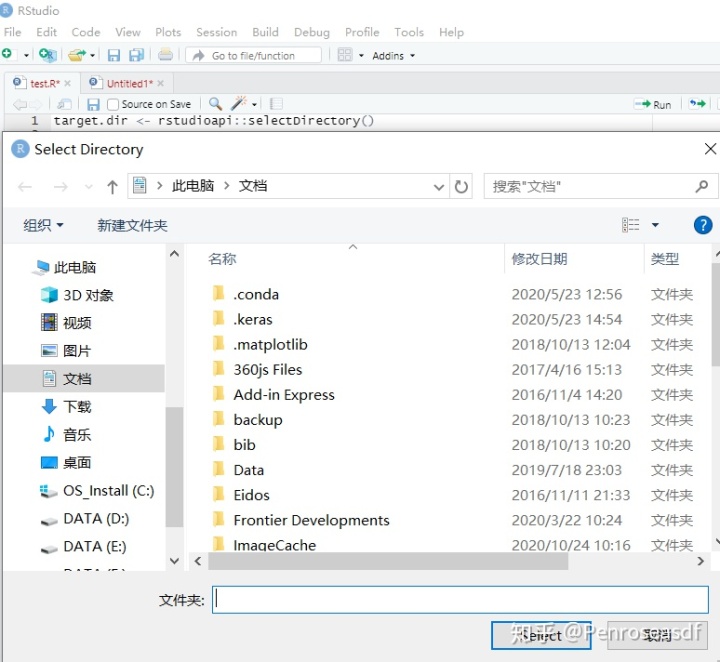Open the Plots menu
The image size is (720, 662).
[x=168, y=32]
